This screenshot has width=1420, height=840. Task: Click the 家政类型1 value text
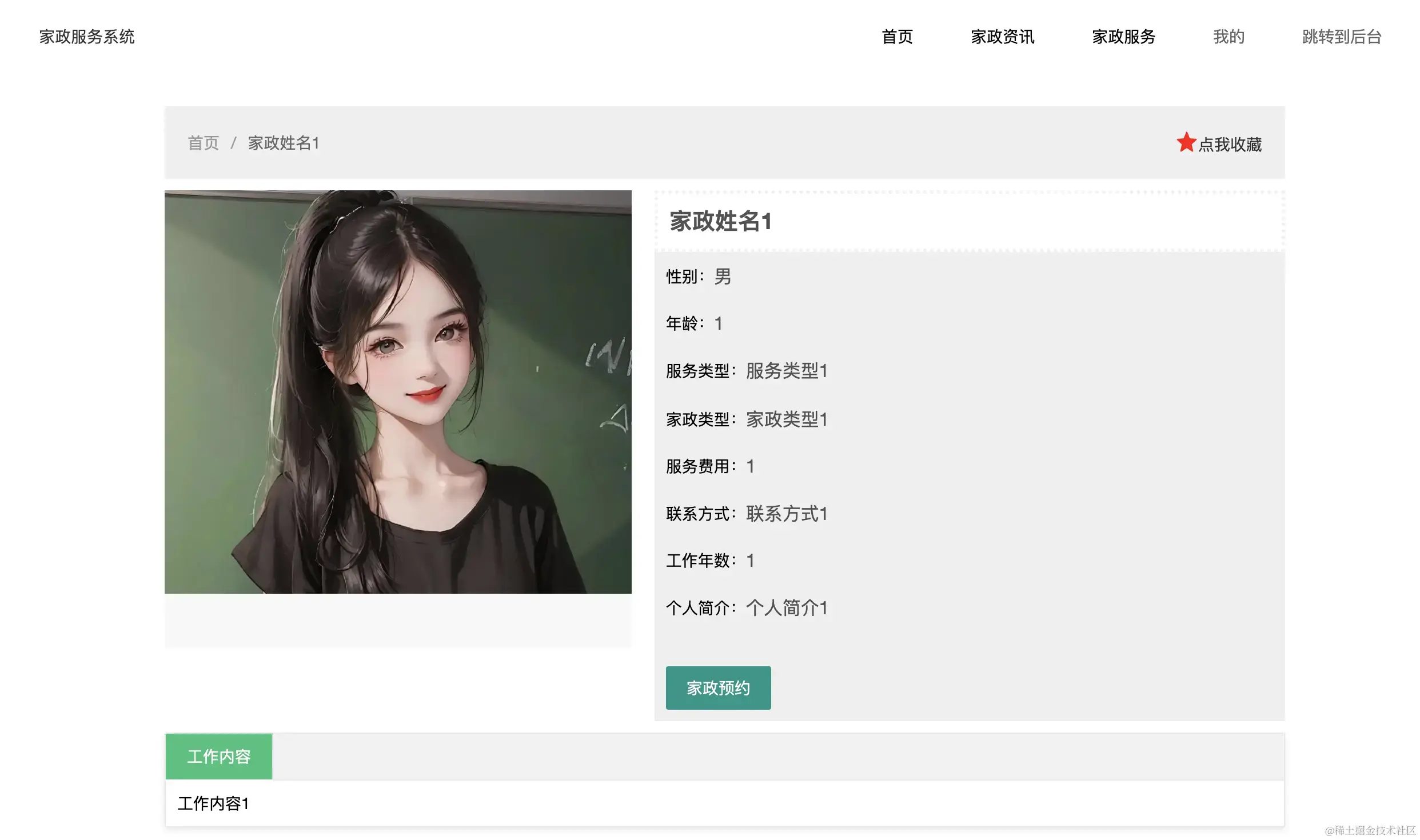tap(787, 419)
